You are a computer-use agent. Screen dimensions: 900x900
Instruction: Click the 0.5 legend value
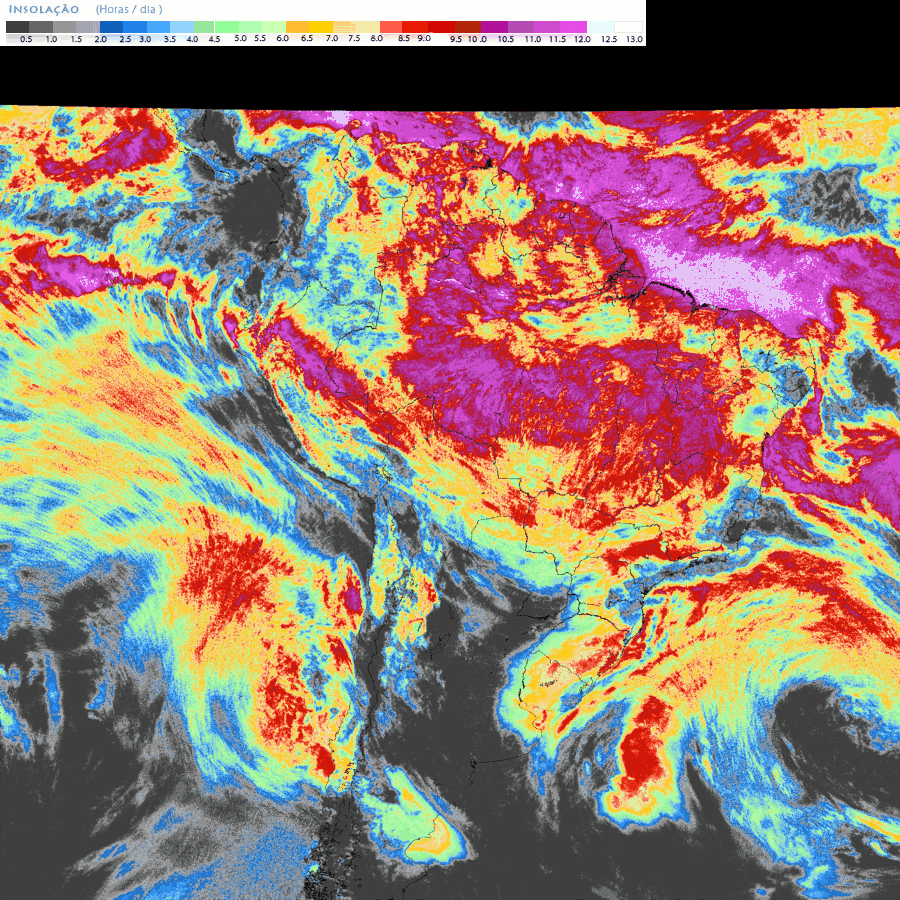[x=26, y=39]
